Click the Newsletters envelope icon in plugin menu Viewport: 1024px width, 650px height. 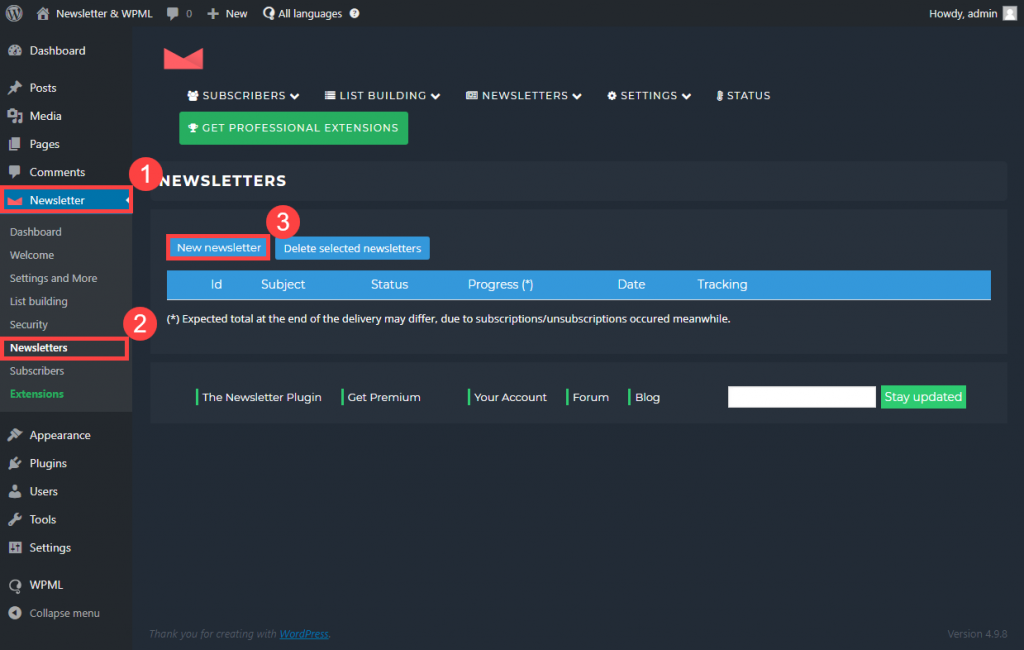(472, 95)
